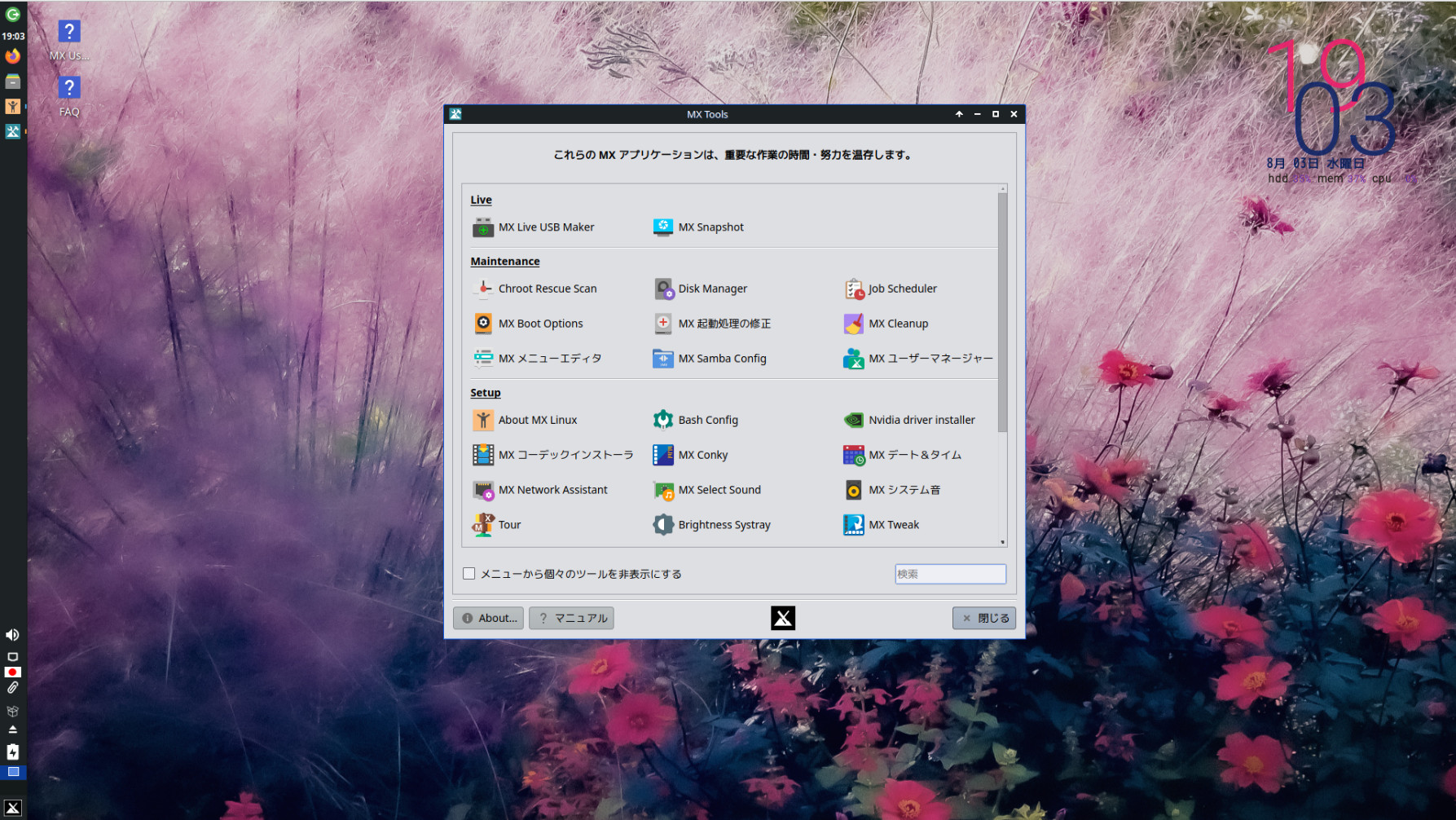Viewport: 1456px width, 820px height.
Task: Open MX start menu button
Action: point(12,808)
